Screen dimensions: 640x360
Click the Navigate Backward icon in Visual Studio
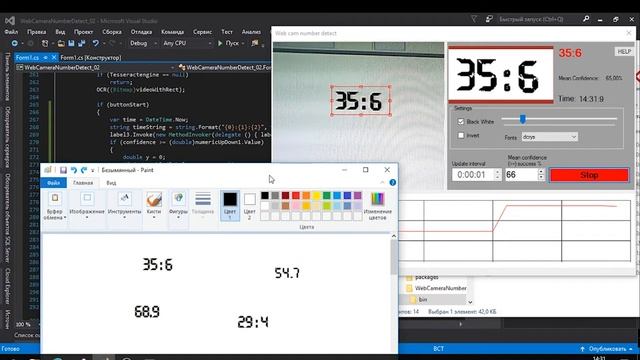[15, 43]
